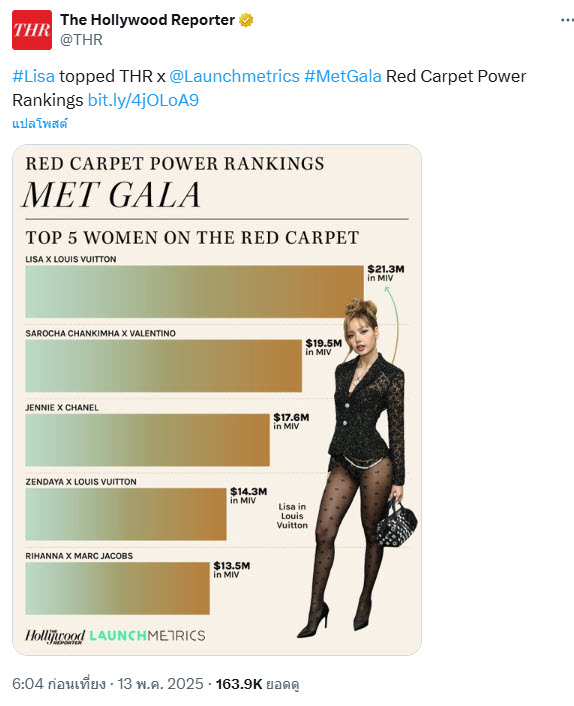The height and width of the screenshot is (706, 574).
Task: Open the @Launchmetrics mention
Action: pos(234,76)
